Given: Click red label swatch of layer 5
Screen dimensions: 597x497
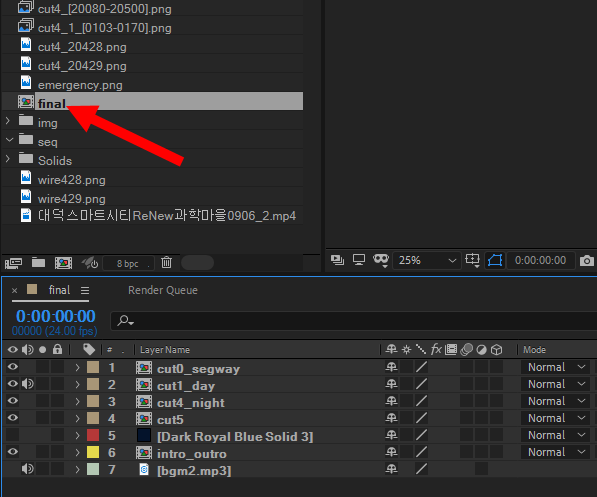Looking at the screenshot, I should click(93, 435).
